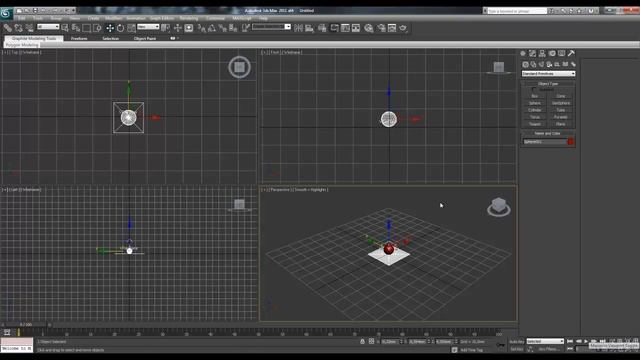Click the object name input field
This screenshot has width=640, height=360.
[x=544, y=142]
